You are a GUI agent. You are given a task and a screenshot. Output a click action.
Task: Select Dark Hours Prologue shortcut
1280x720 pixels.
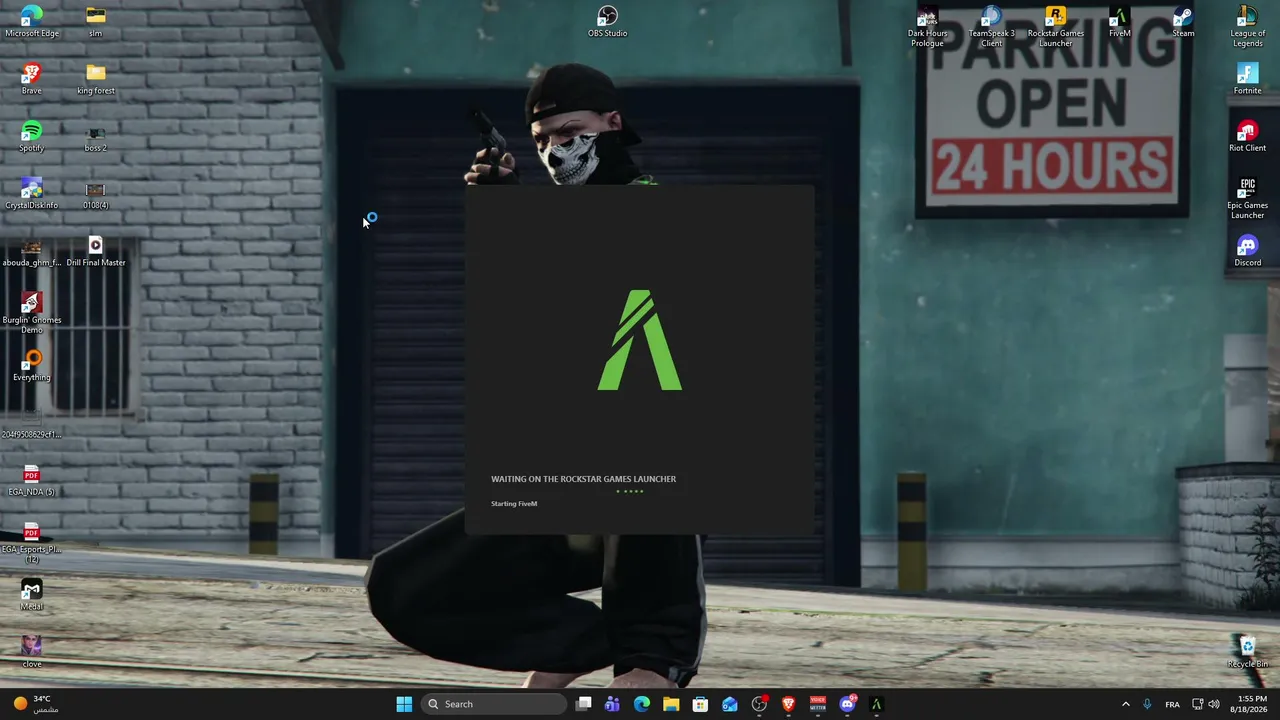[928, 26]
